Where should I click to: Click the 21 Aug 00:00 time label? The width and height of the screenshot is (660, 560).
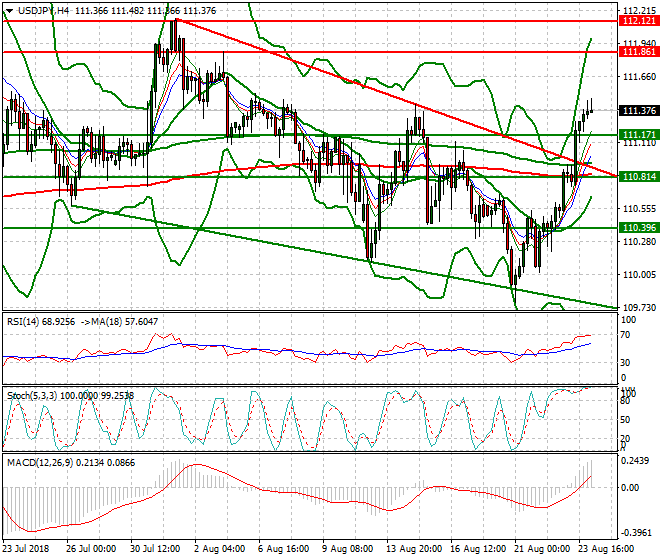click(543, 549)
